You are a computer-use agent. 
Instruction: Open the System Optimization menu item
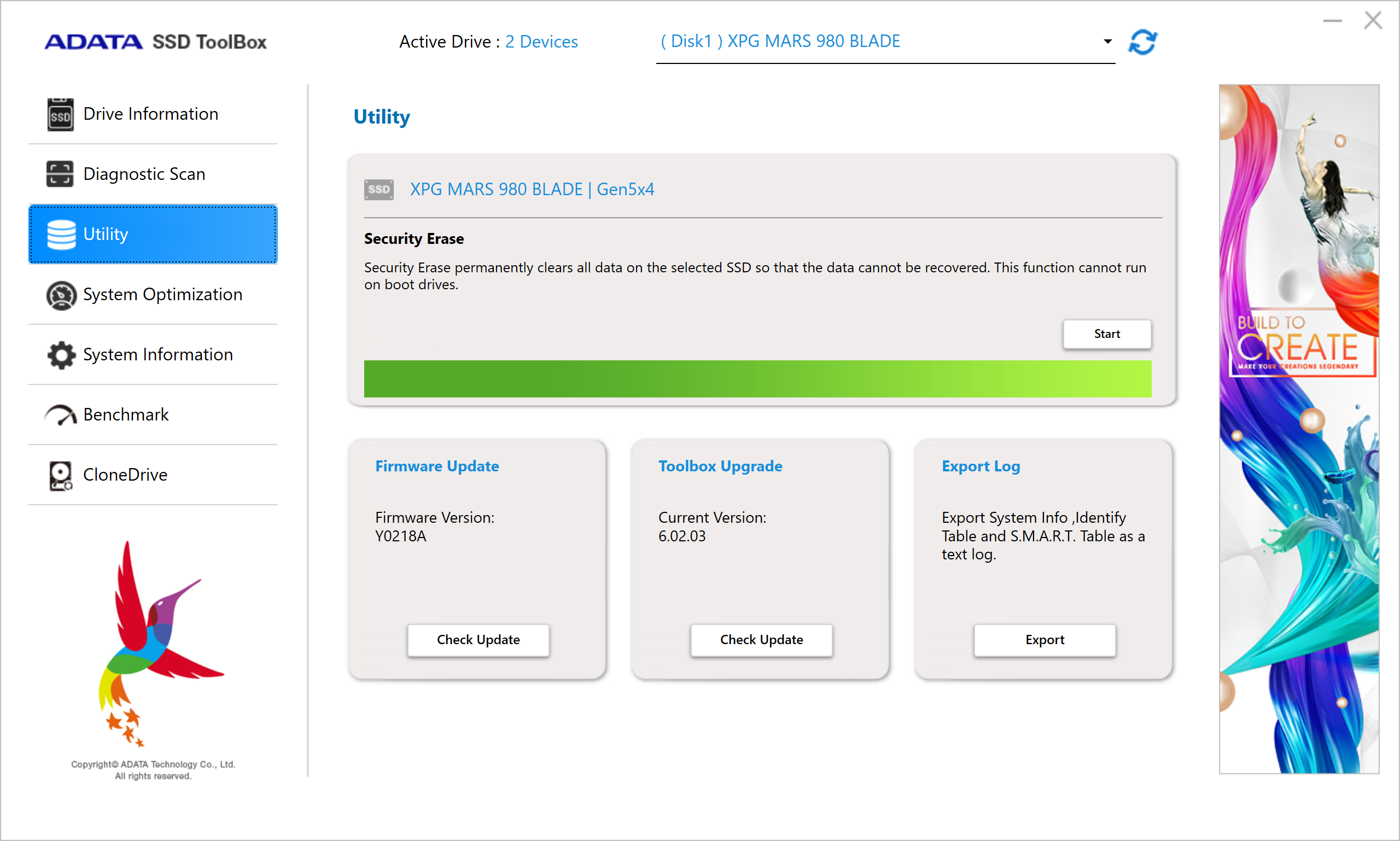[162, 295]
